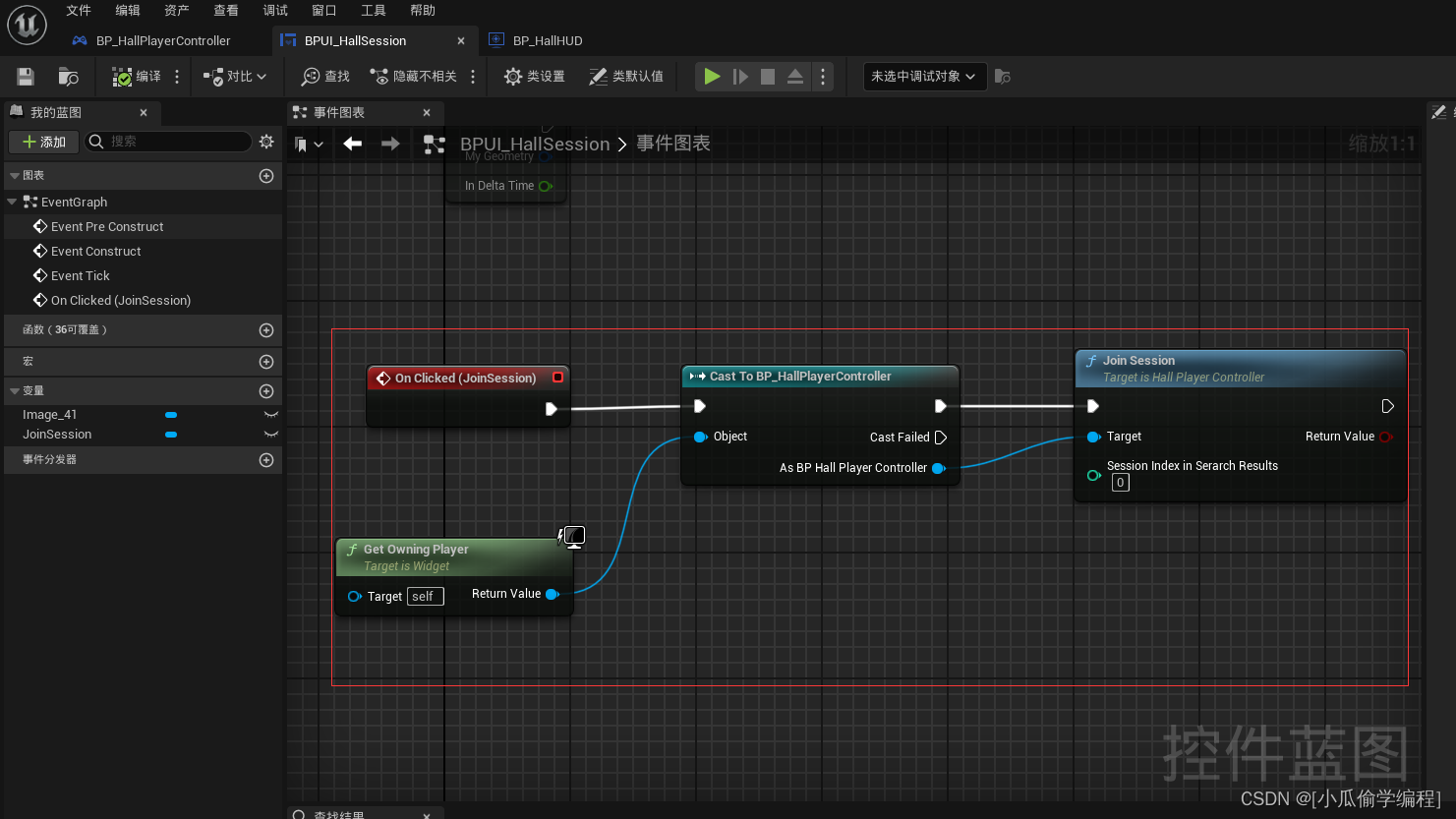Open debug object selector dropdown

(924, 76)
